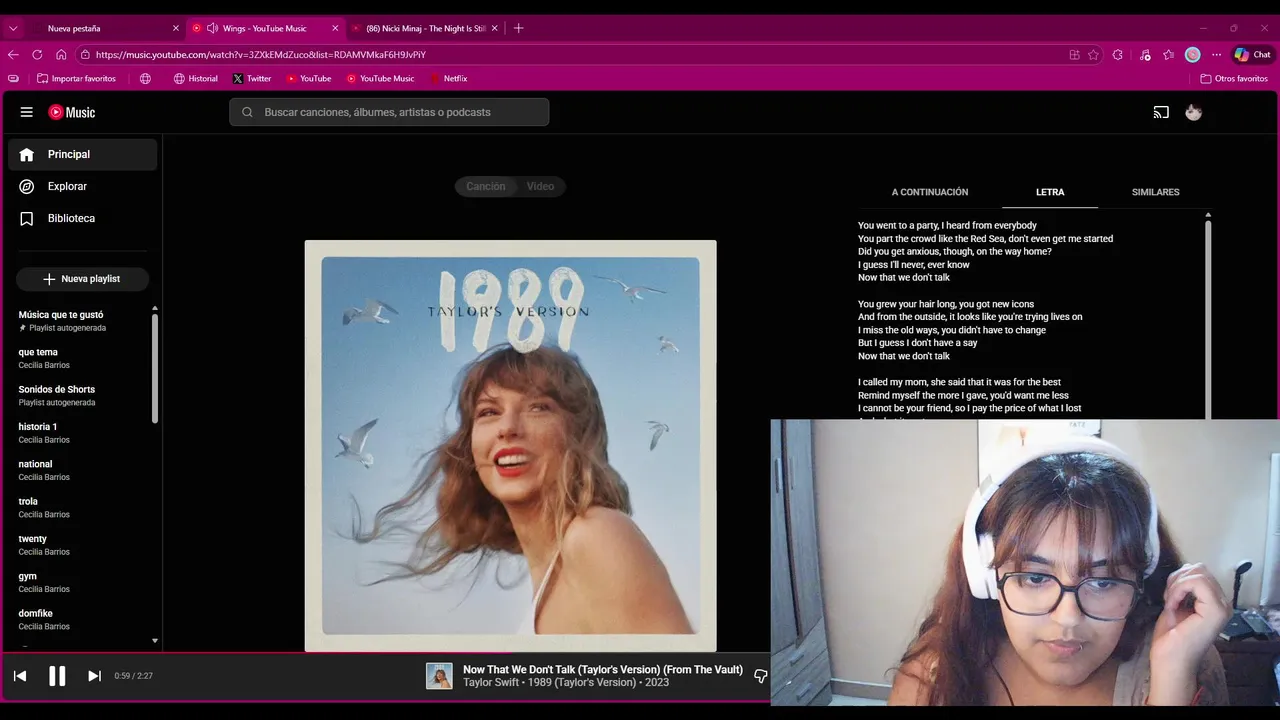Click the Taylor Swift artist line in player

point(566,683)
